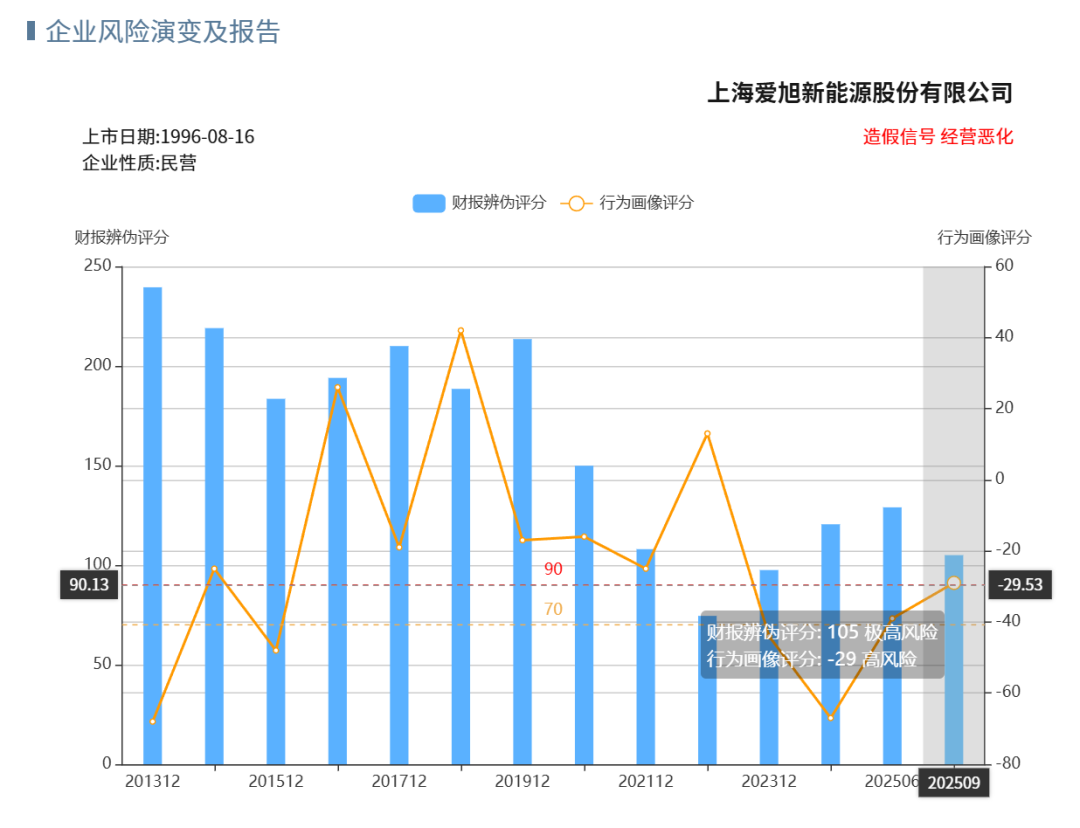Click line point above 201312 near -68

click(x=153, y=721)
